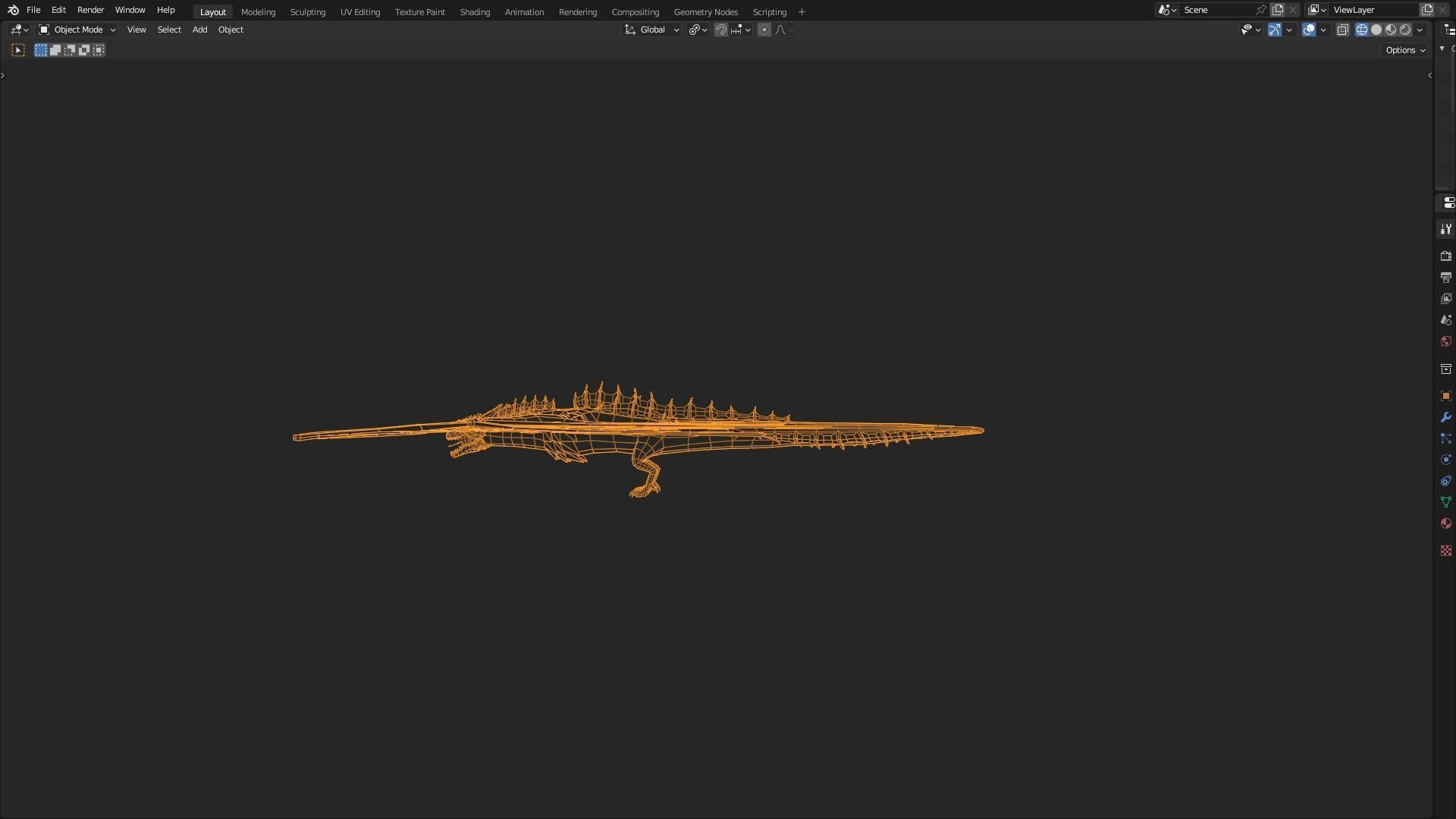Open the viewport View menu
1456x819 pixels.
coord(136,30)
